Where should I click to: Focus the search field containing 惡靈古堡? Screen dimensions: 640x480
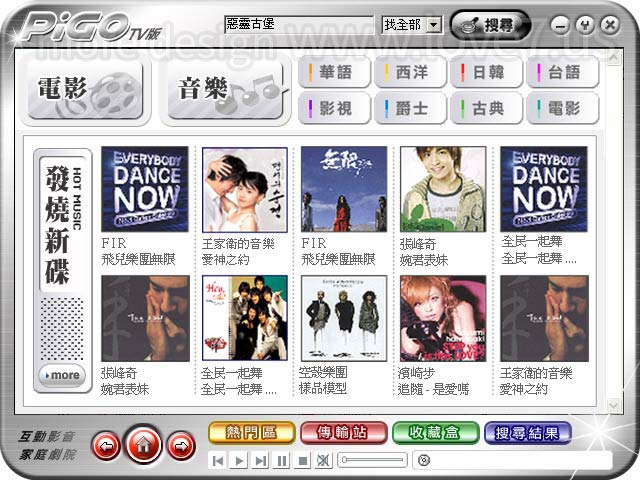(x=299, y=24)
